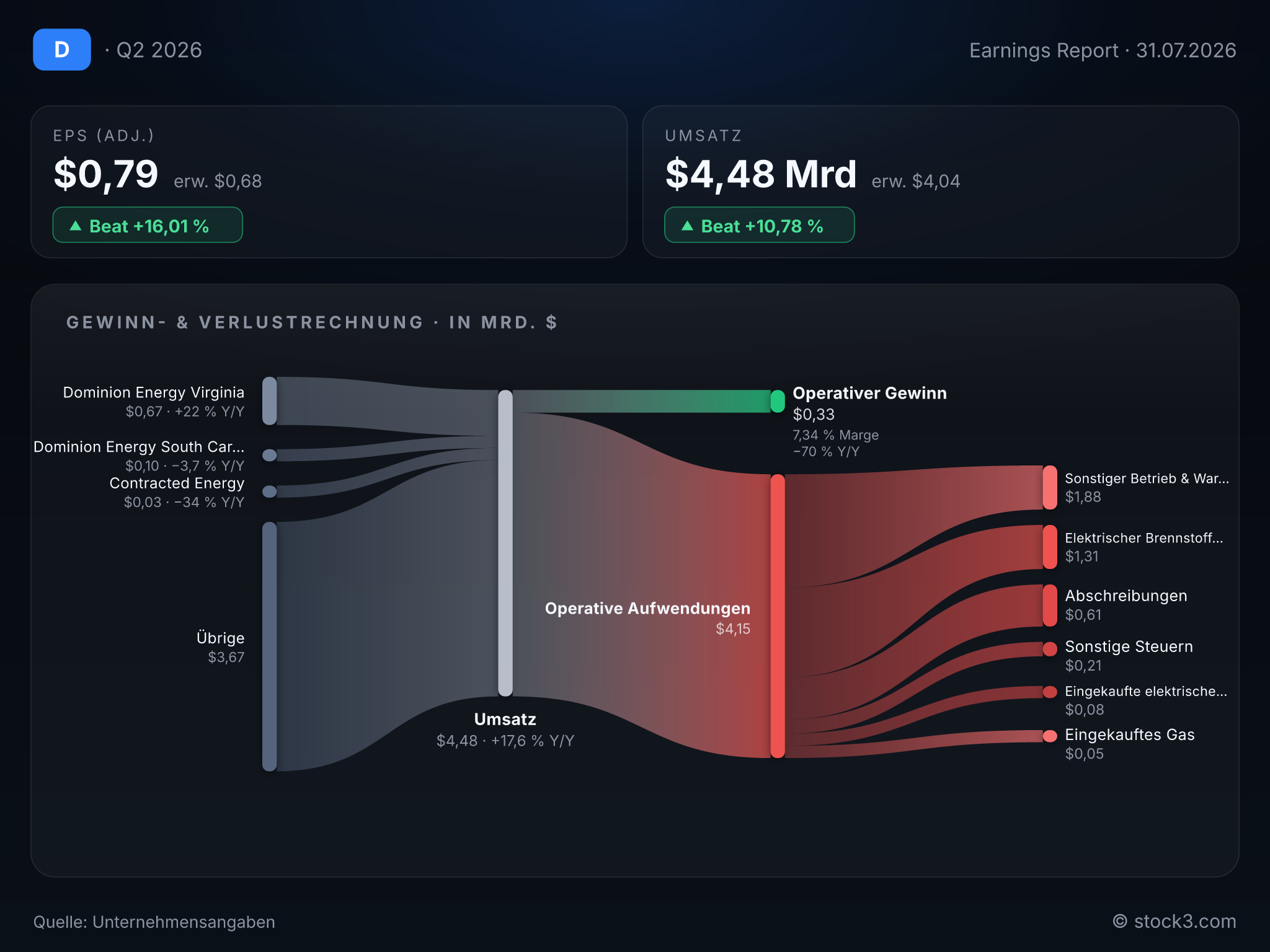The image size is (1270, 952).
Task: Click the blue D ticker logo
Action: point(62,50)
